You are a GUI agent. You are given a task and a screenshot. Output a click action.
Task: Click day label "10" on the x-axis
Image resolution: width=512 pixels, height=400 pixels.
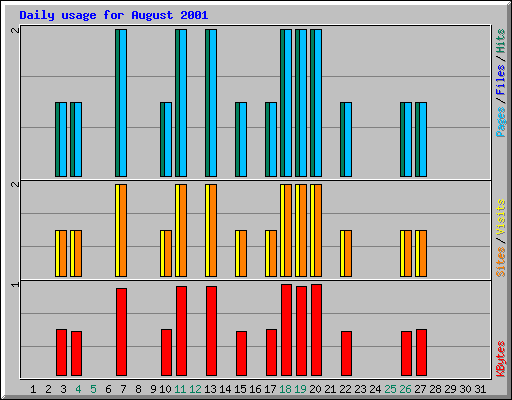[165, 389]
